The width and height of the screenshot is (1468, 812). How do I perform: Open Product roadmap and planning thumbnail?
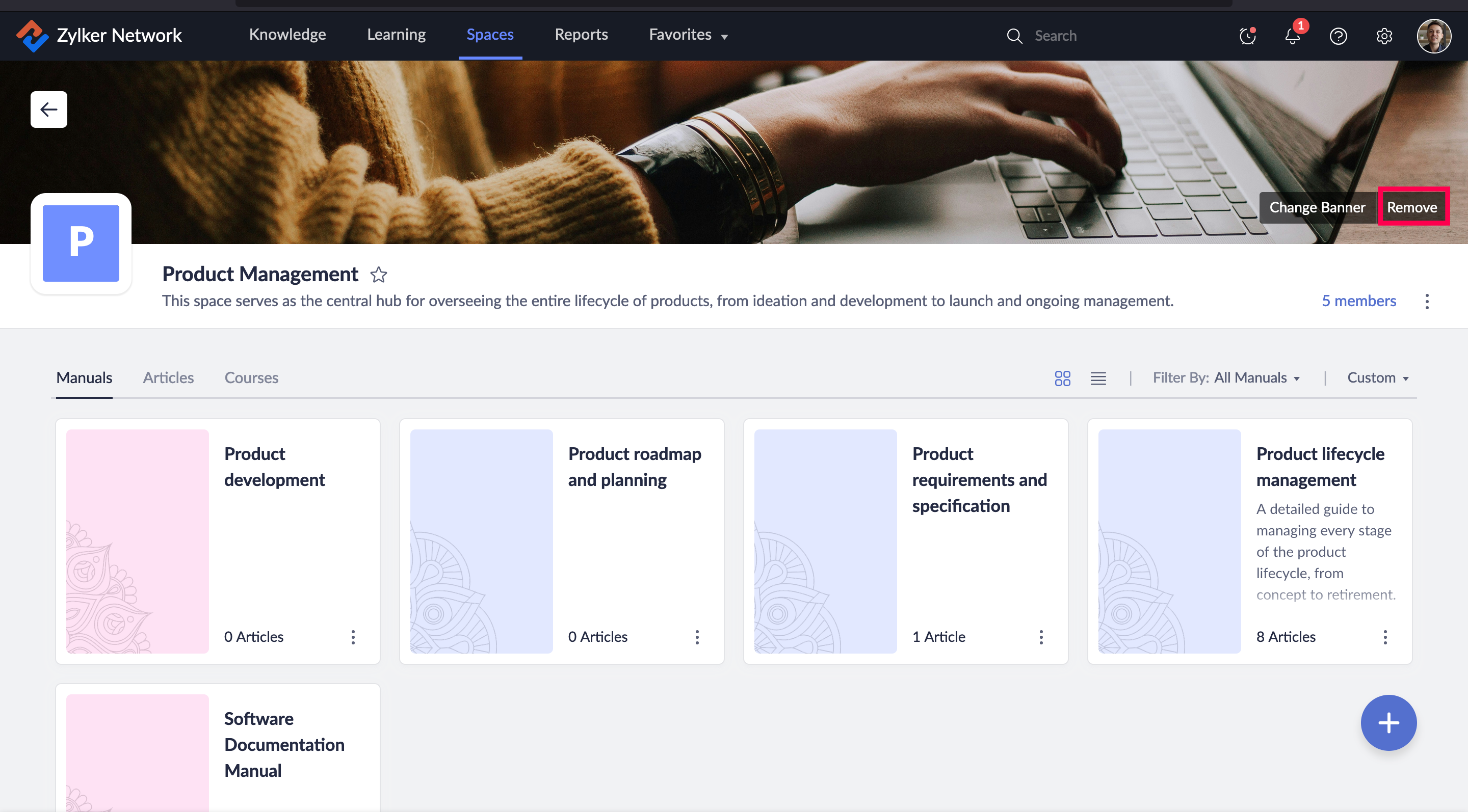482,541
